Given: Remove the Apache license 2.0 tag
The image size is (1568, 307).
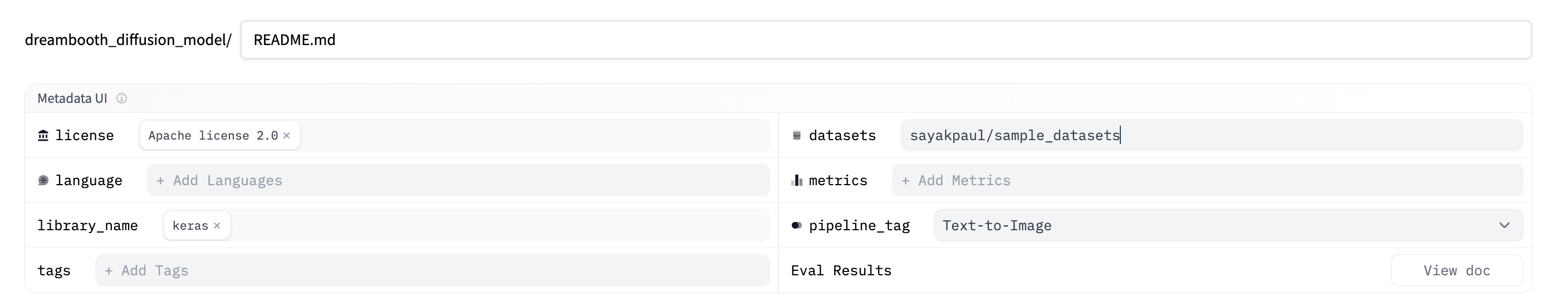Looking at the screenshot, I should click(x=287, y=136).
